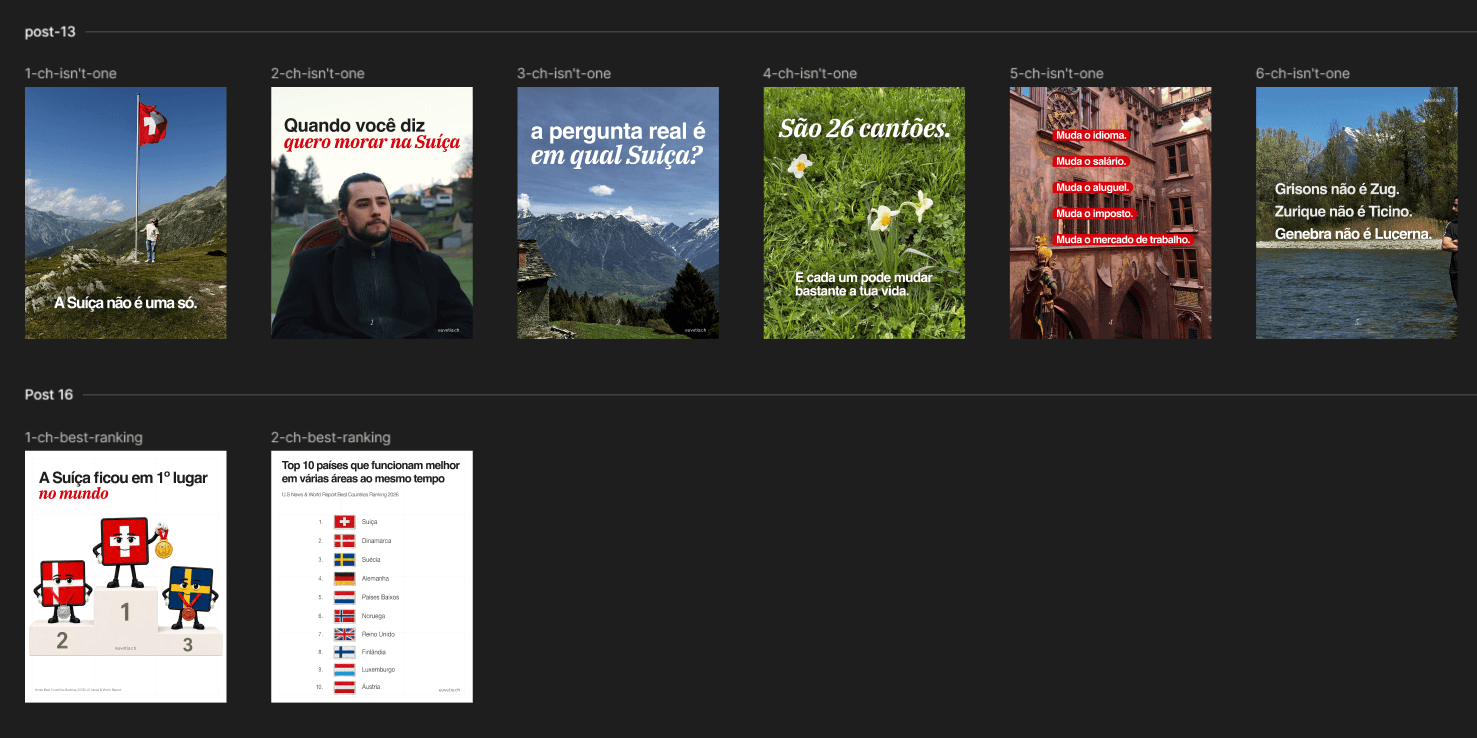The image size is (1477, 738).
Task: Click the Danish flag mascot on podium step 2
Action: pyautogui.click(x=63, y=590)
